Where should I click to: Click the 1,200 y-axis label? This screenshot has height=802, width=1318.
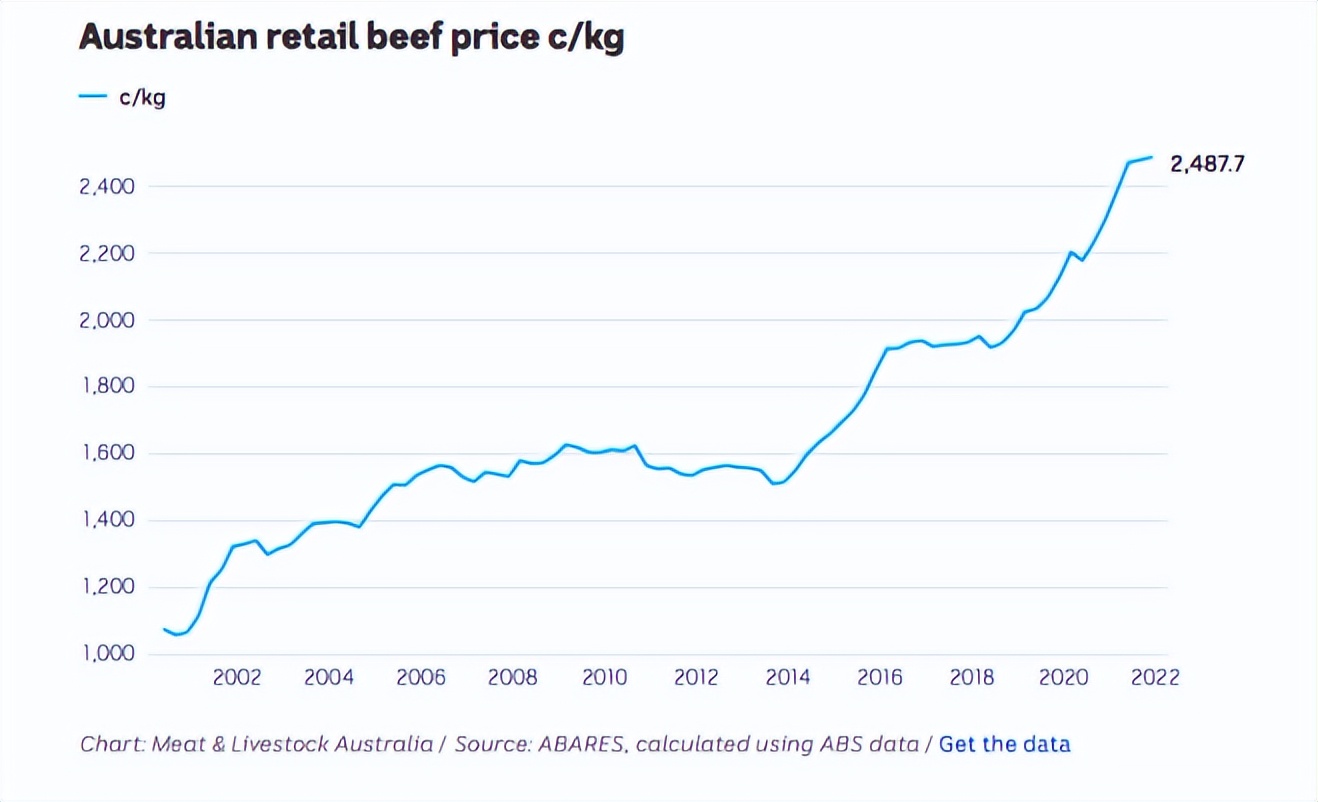coord(108,587)
